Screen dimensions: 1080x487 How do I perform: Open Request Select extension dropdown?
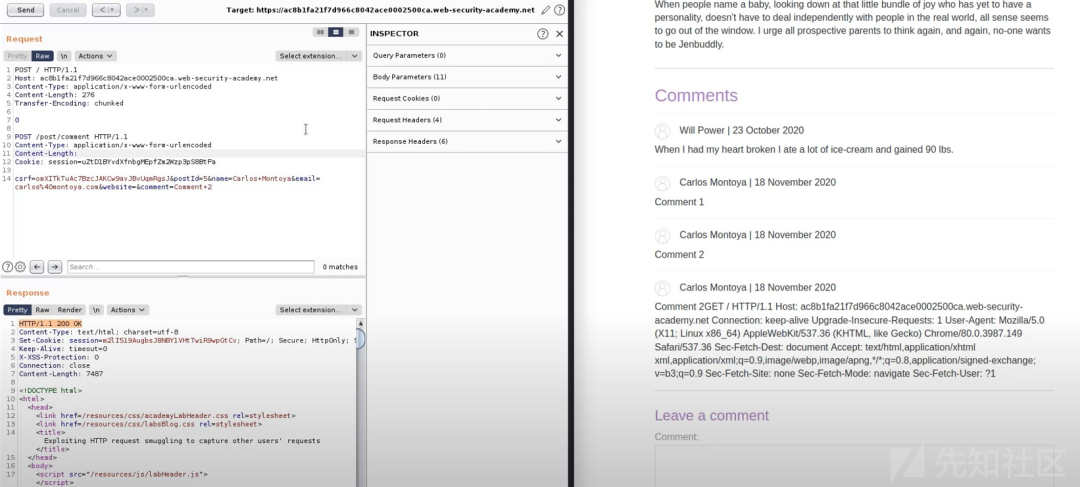click(x=318, y=56)
